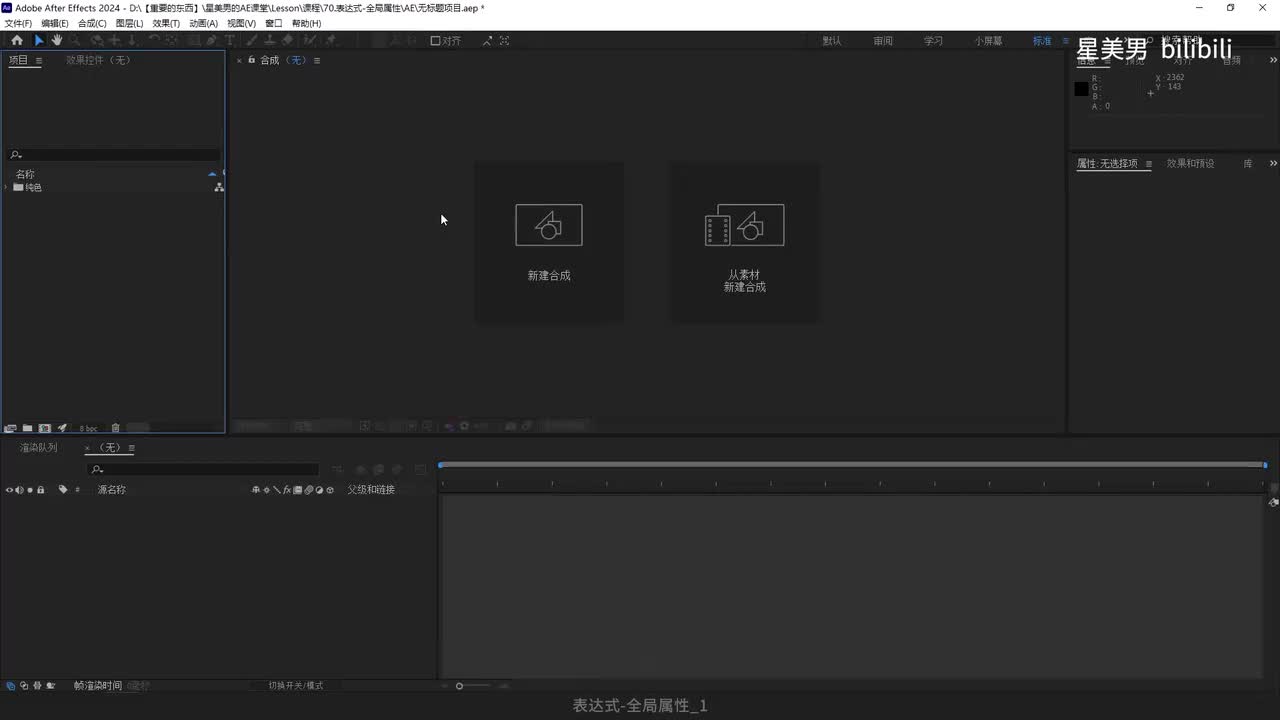The height and width of the screenshot is (720, 1280).
Task: Toggle the Solo column header
Action: 30,490
